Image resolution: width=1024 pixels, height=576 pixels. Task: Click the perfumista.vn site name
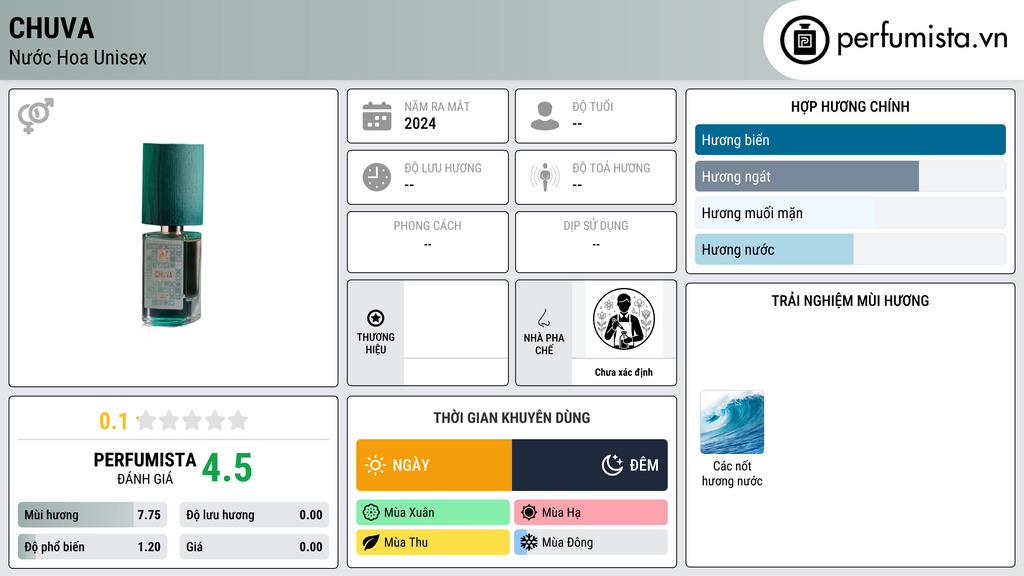(922, 39)
